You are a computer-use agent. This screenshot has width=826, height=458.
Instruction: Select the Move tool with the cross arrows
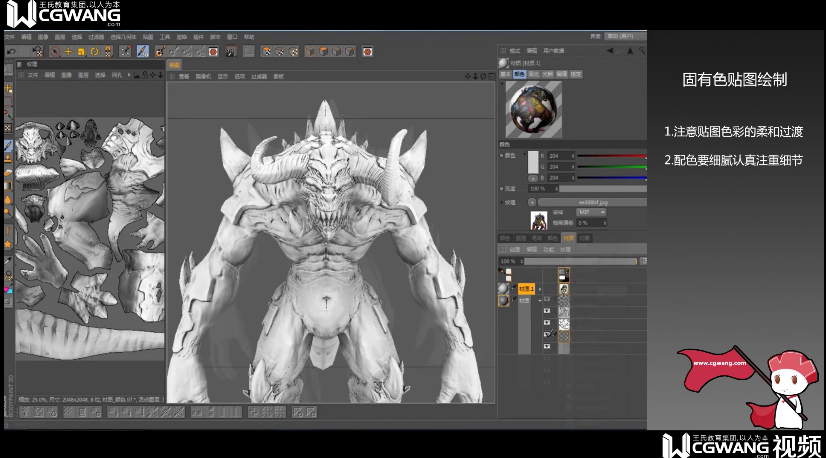click(68, 51)
